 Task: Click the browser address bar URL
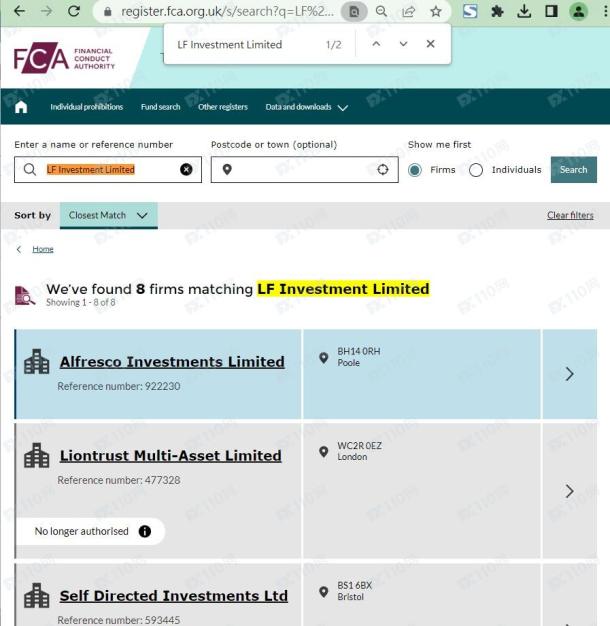(x=228, y=12)
